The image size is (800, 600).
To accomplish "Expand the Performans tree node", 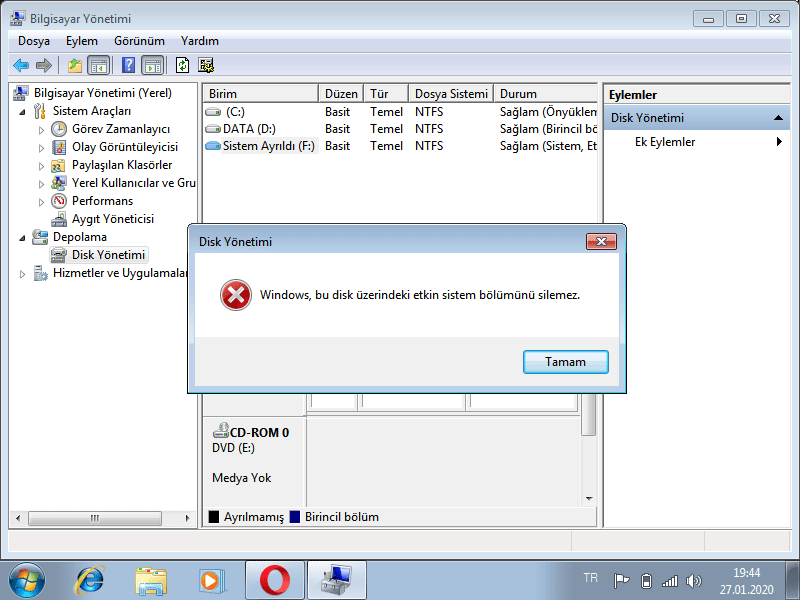I will tap(41, 202).
